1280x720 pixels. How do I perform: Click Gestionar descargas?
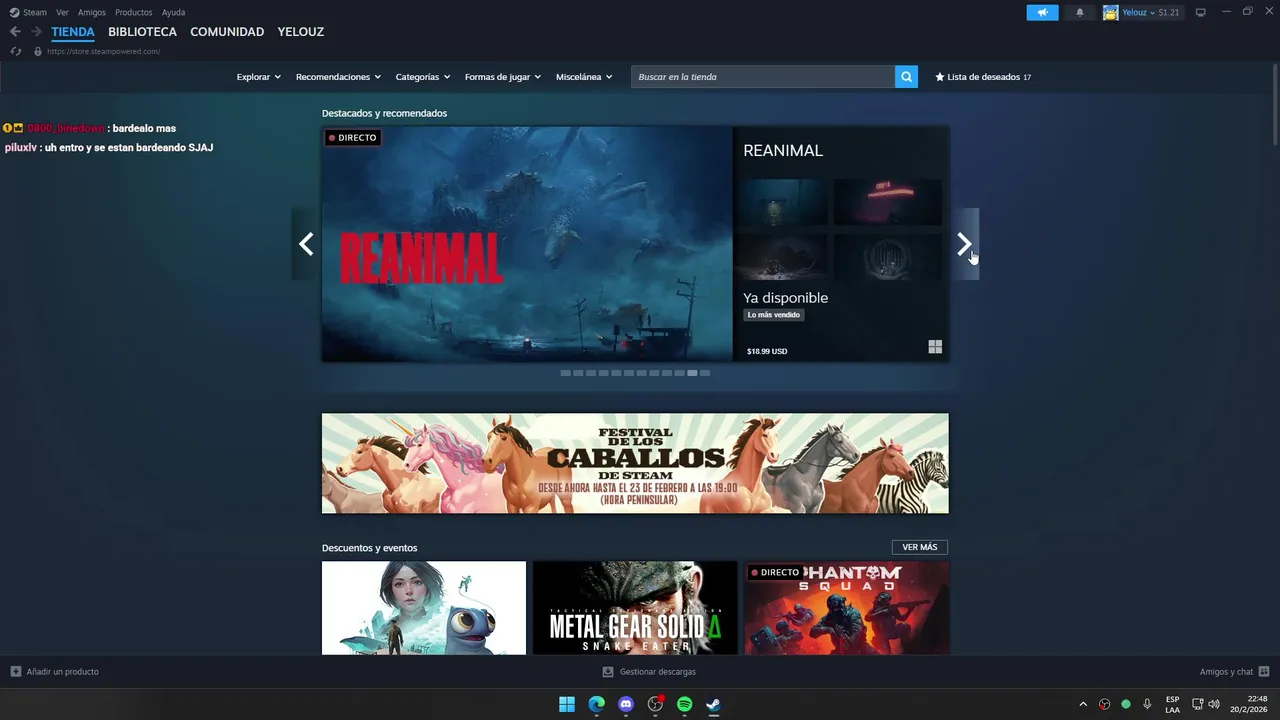(658, 672)
